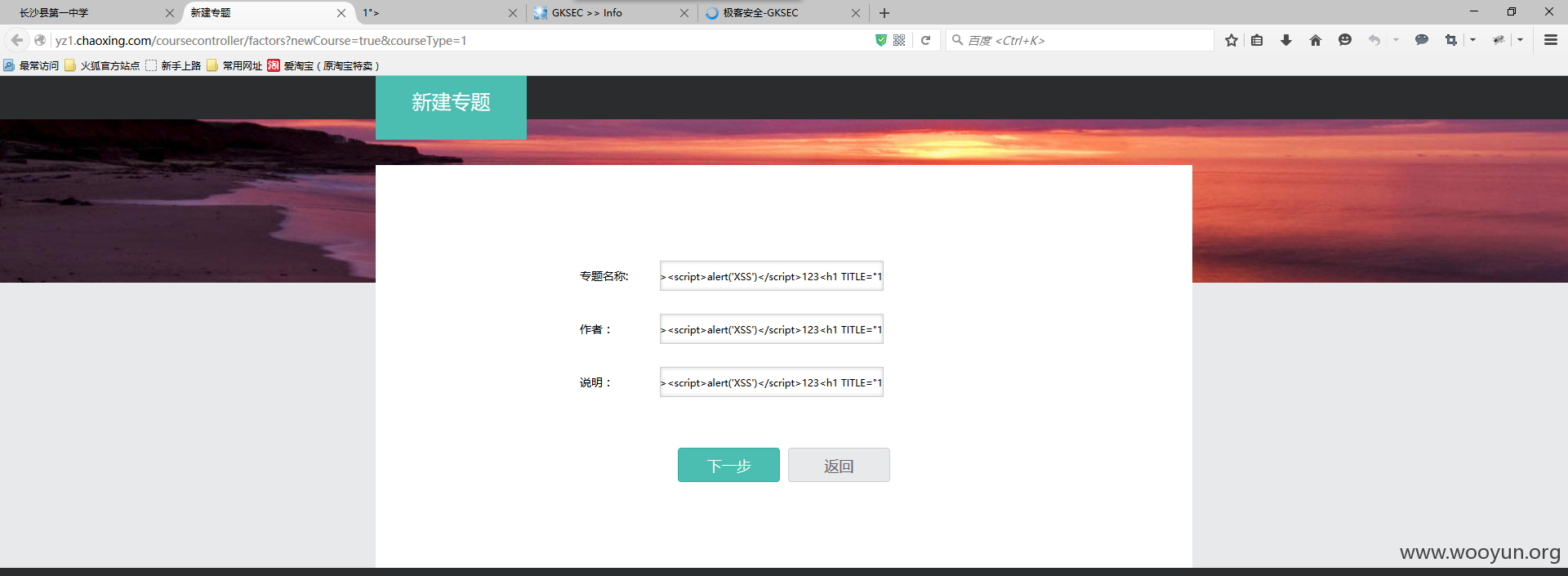The image size is (1568, 576).
Task: Click the search magnifier icon
Action: tap(957, 40)
